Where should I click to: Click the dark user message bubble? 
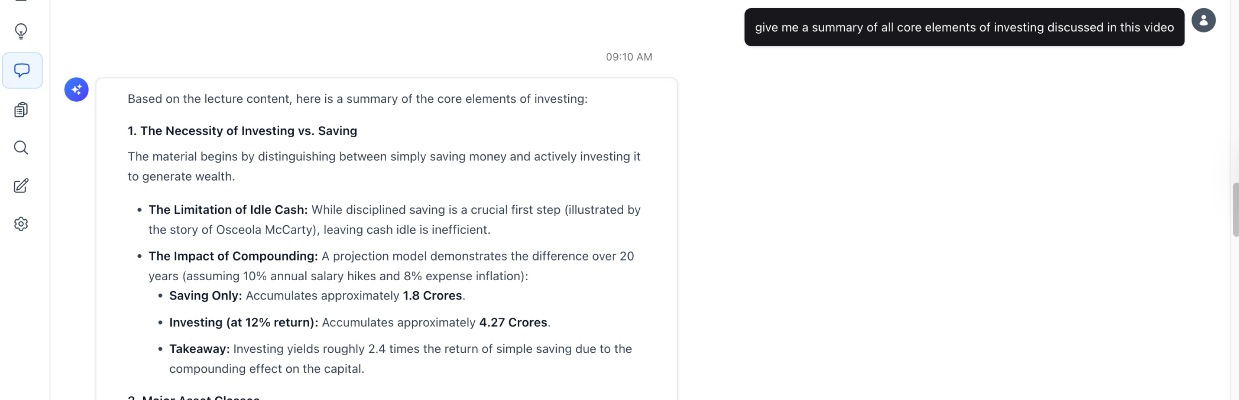click(964, 28)
